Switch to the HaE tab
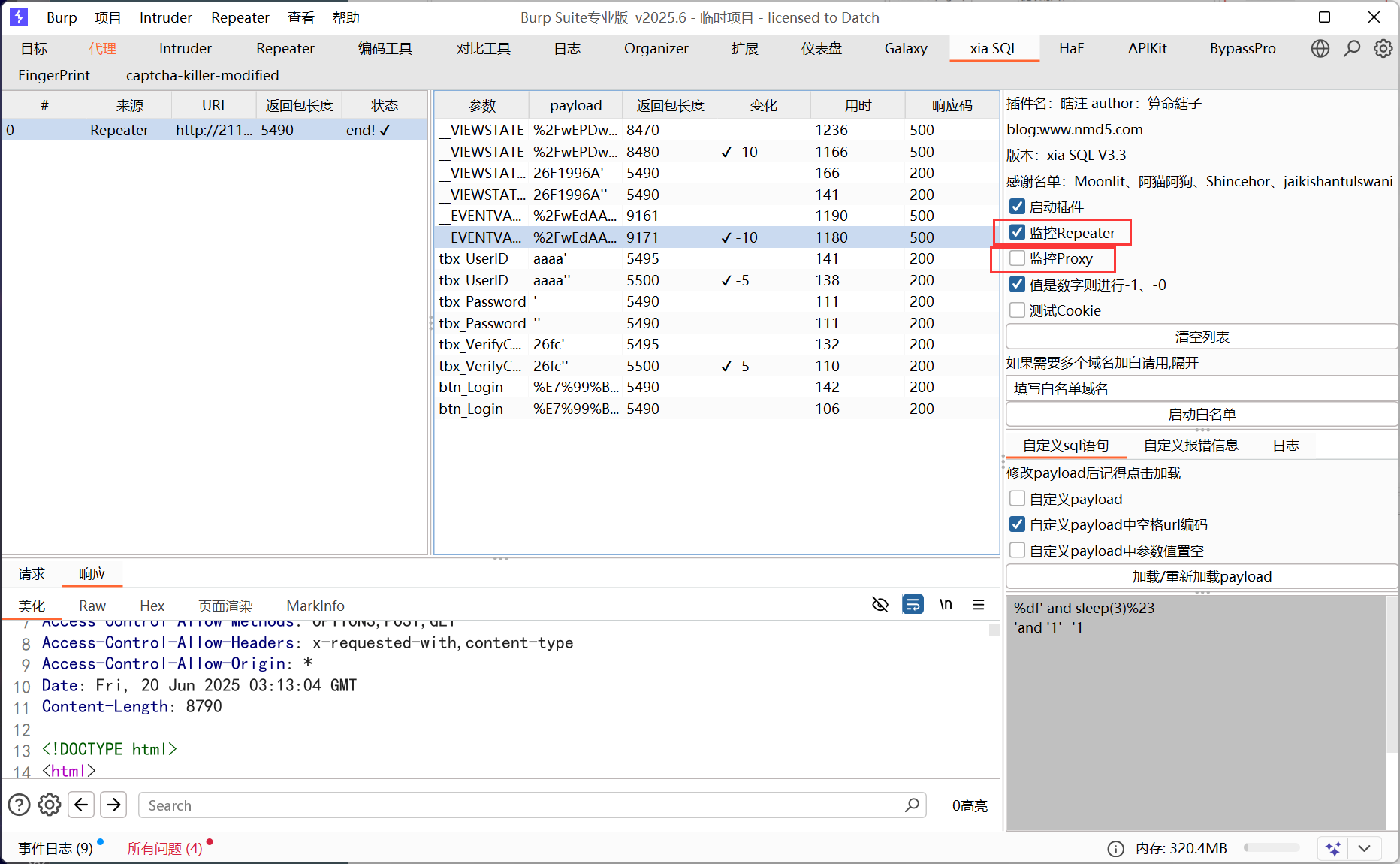This screenshot has height=864, width=1400. [x=1072, y=49]
